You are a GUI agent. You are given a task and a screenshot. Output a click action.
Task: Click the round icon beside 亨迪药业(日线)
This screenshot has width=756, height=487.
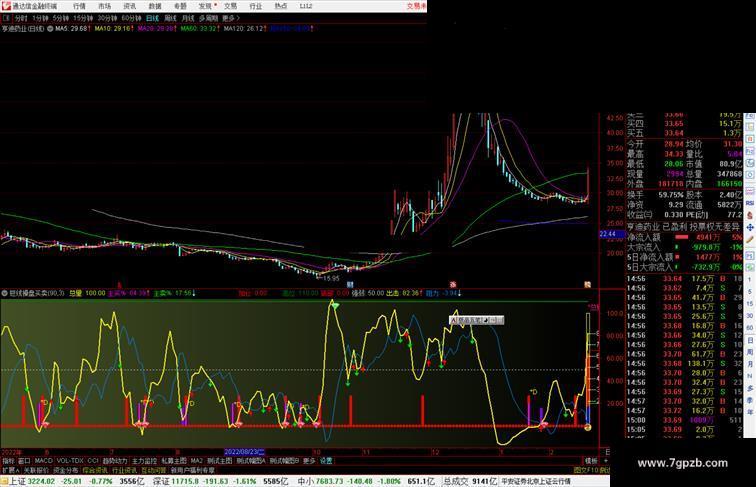[50, 29]
